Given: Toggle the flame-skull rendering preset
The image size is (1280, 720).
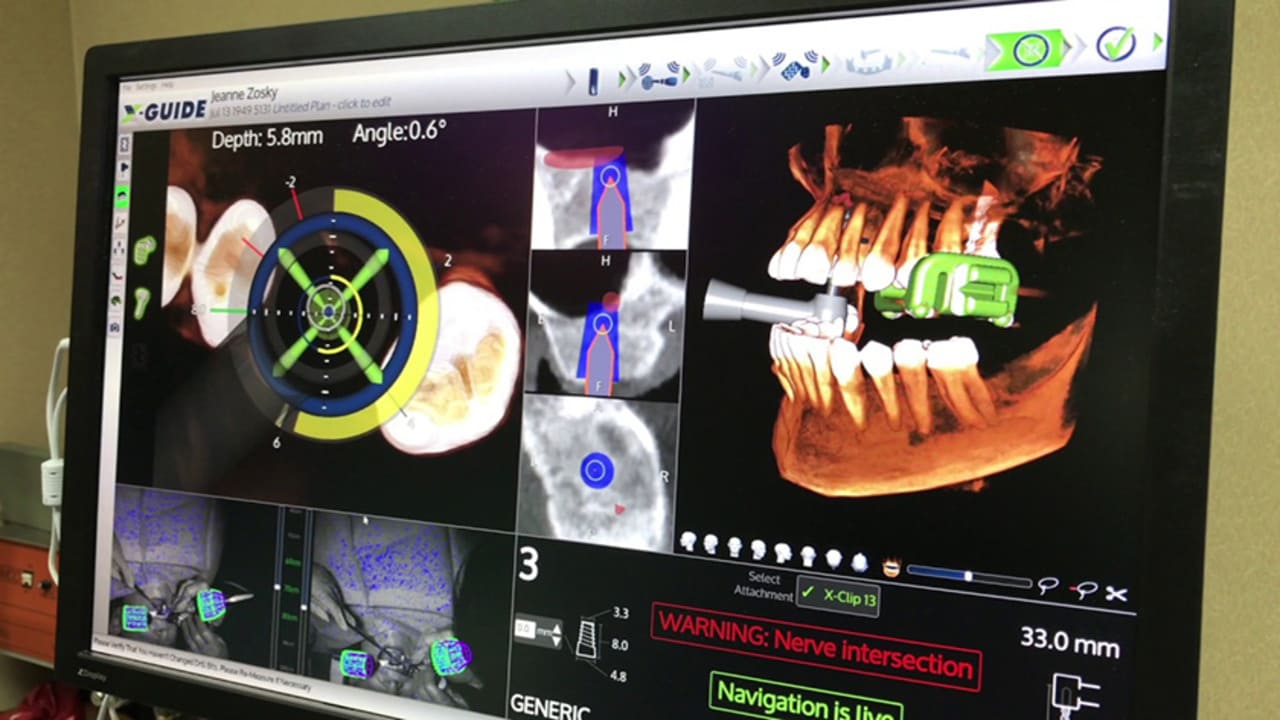Looking at the screenshot, I should 891,567.
